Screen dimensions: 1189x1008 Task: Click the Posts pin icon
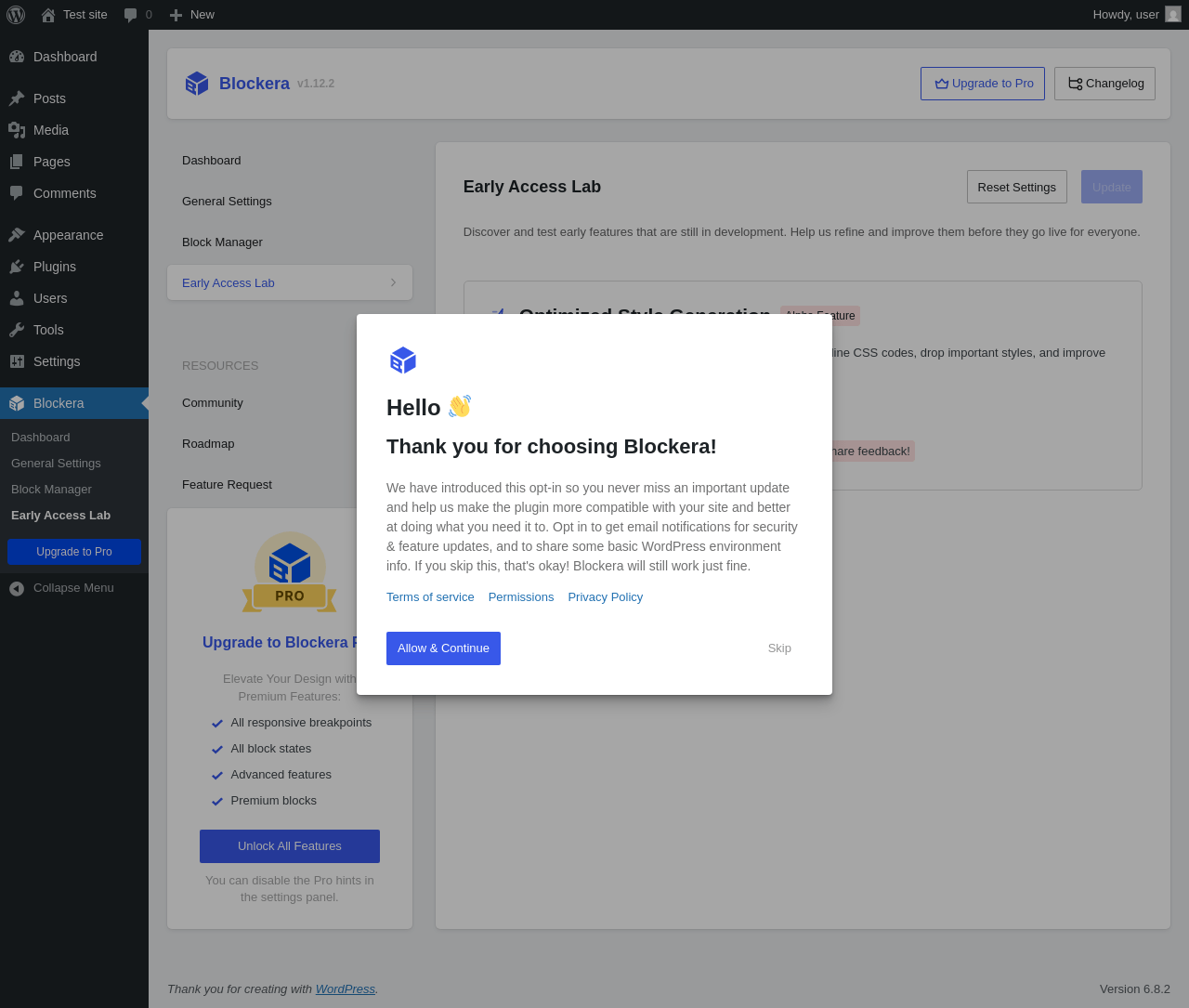17,98
